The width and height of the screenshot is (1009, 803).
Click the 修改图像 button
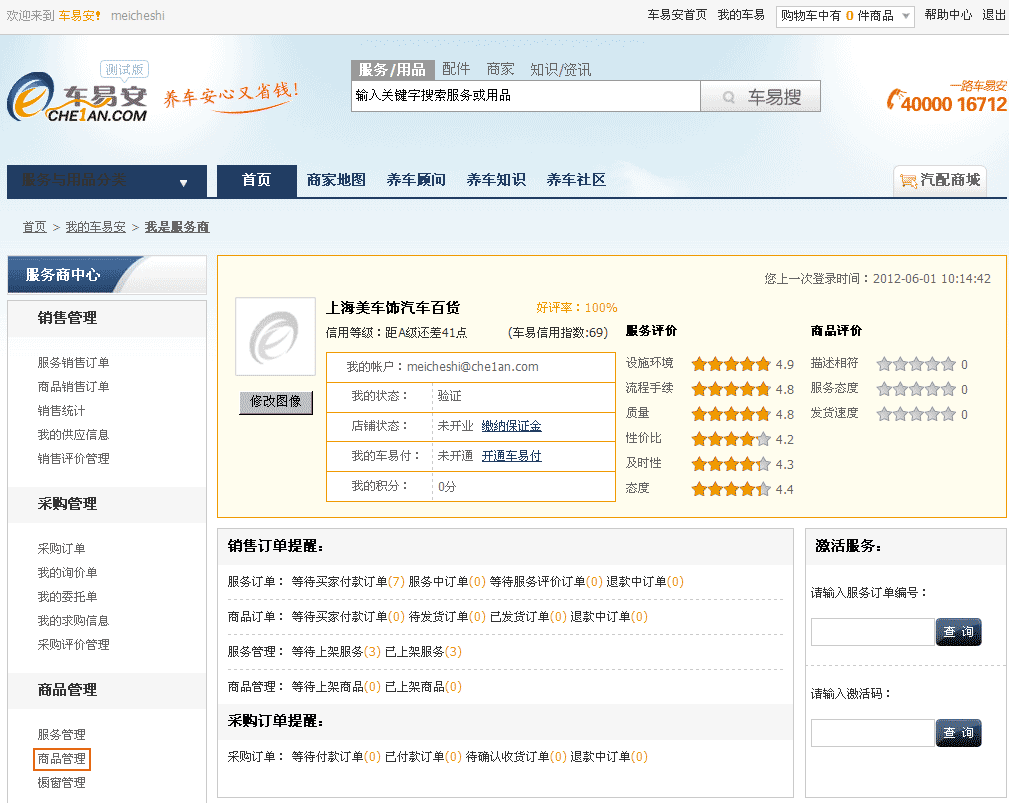[276, 402]
